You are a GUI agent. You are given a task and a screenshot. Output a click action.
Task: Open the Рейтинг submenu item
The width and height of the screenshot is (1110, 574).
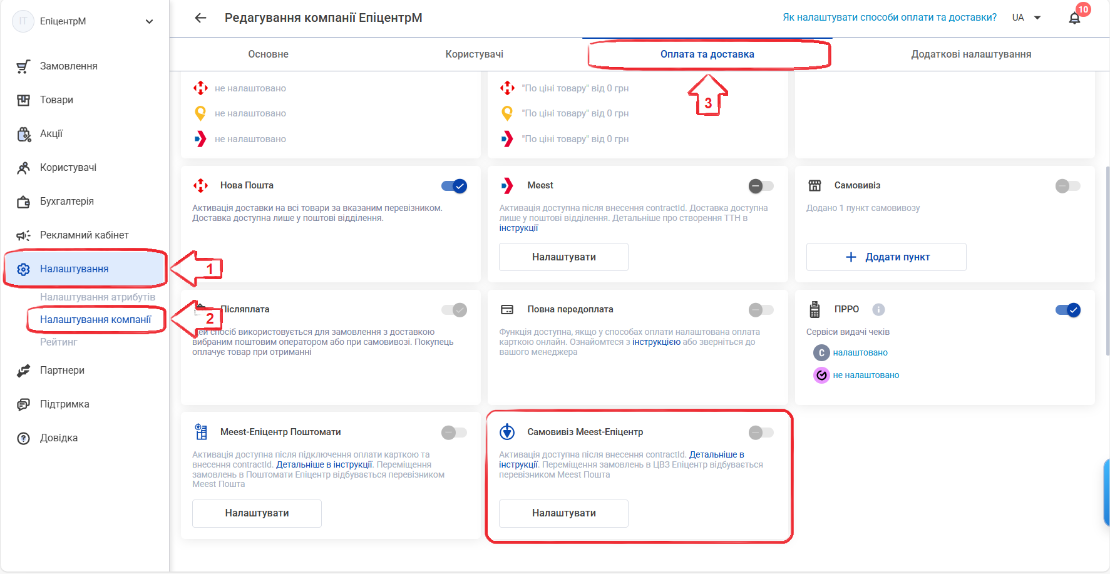pyautogui.click(x=58, y=342)
